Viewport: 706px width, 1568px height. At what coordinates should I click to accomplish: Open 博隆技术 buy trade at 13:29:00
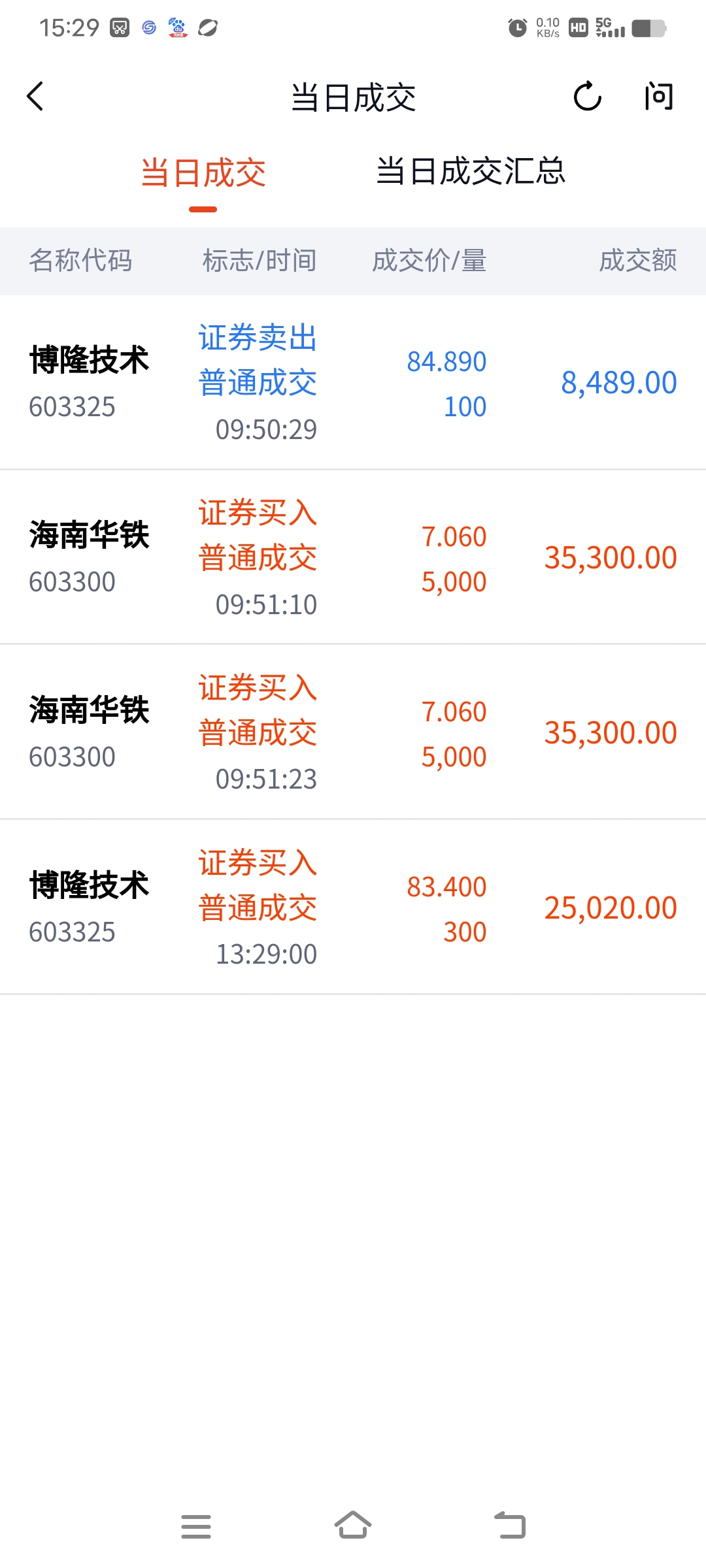tap(353, 907)
